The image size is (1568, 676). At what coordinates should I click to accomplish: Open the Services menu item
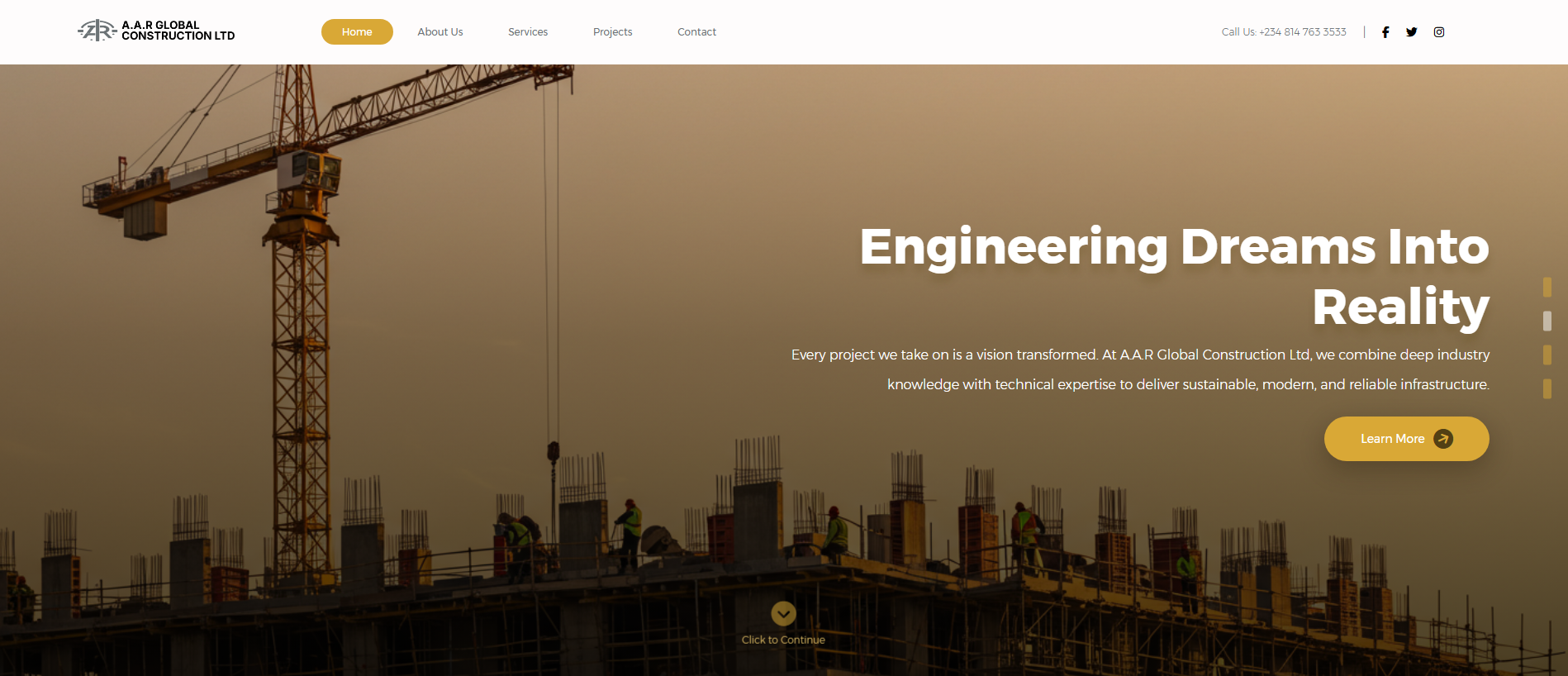pos(528,32)
